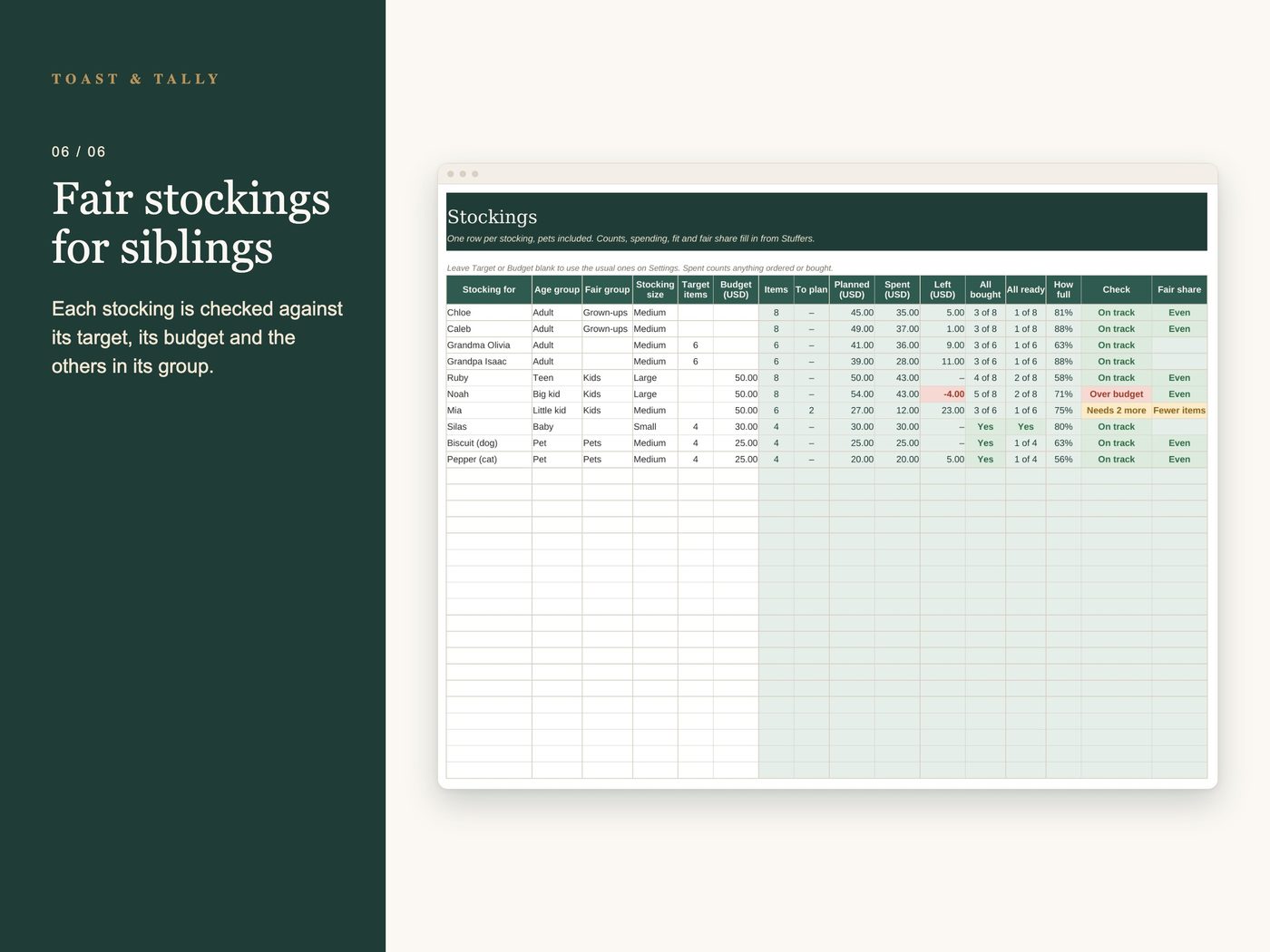Viewport: 1270px width, 952px height.
Task: Click the 'Stockings' sheet title
Action: pyautogui.click(x=493, y=217)
